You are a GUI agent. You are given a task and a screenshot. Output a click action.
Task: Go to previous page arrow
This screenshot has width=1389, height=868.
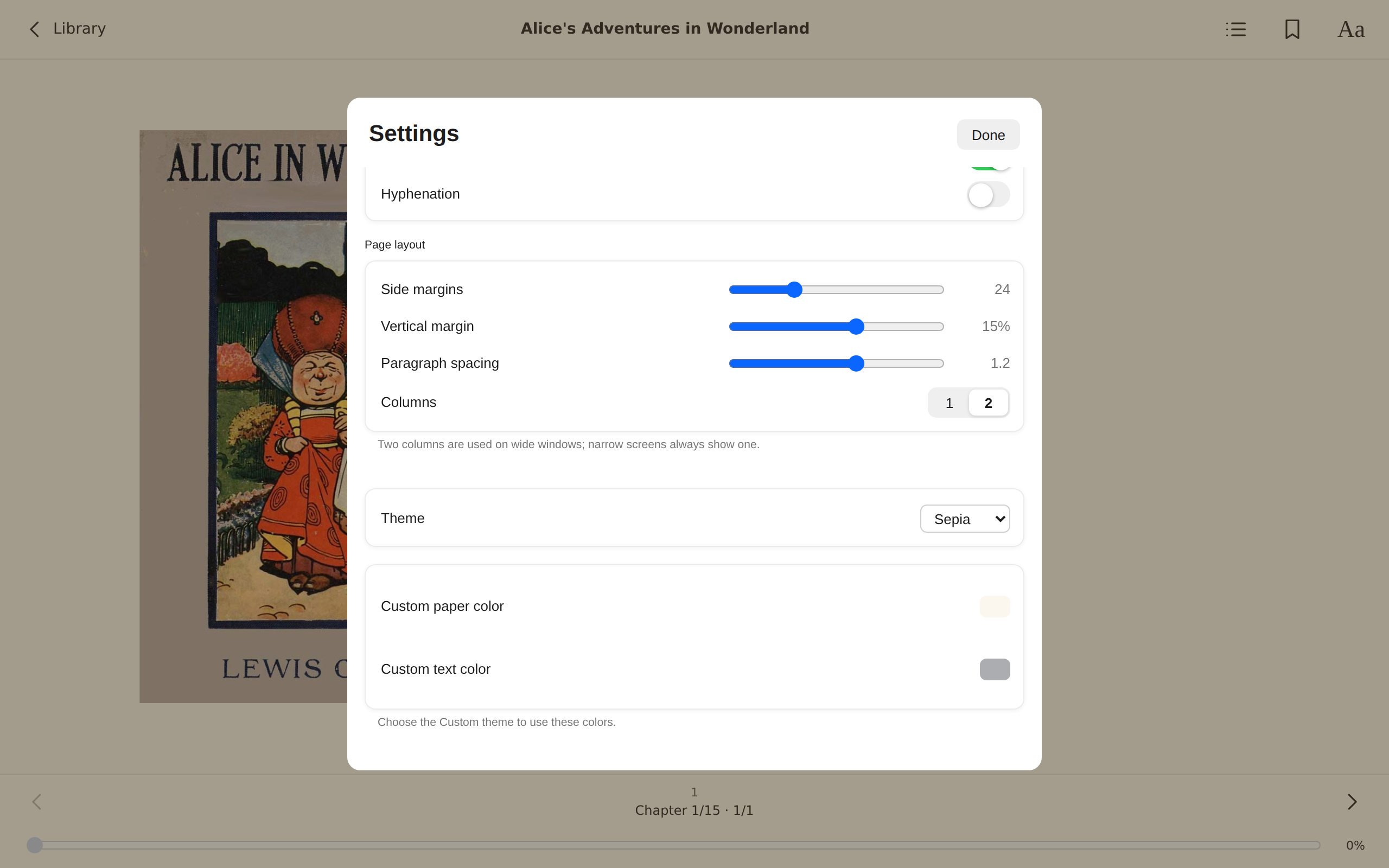[x=37, y=801]
